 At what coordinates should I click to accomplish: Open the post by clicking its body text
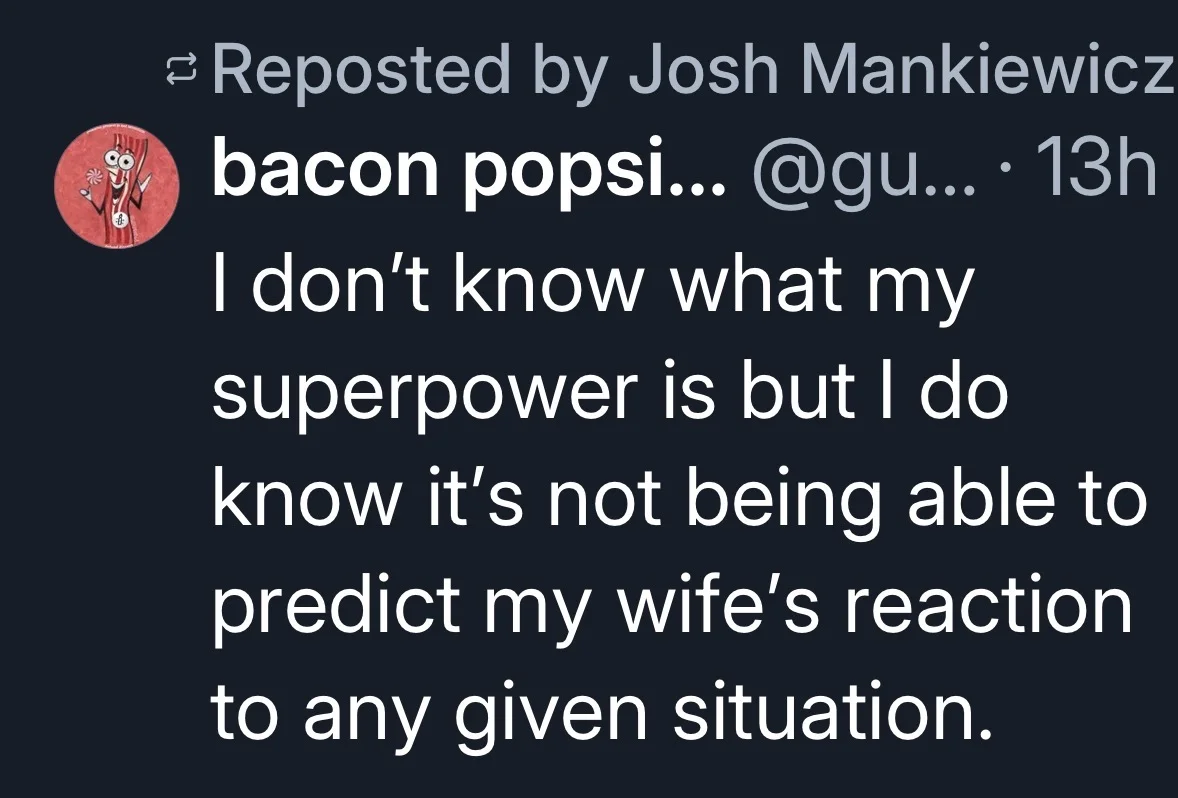pyautogui.click(x=678, y=498)
